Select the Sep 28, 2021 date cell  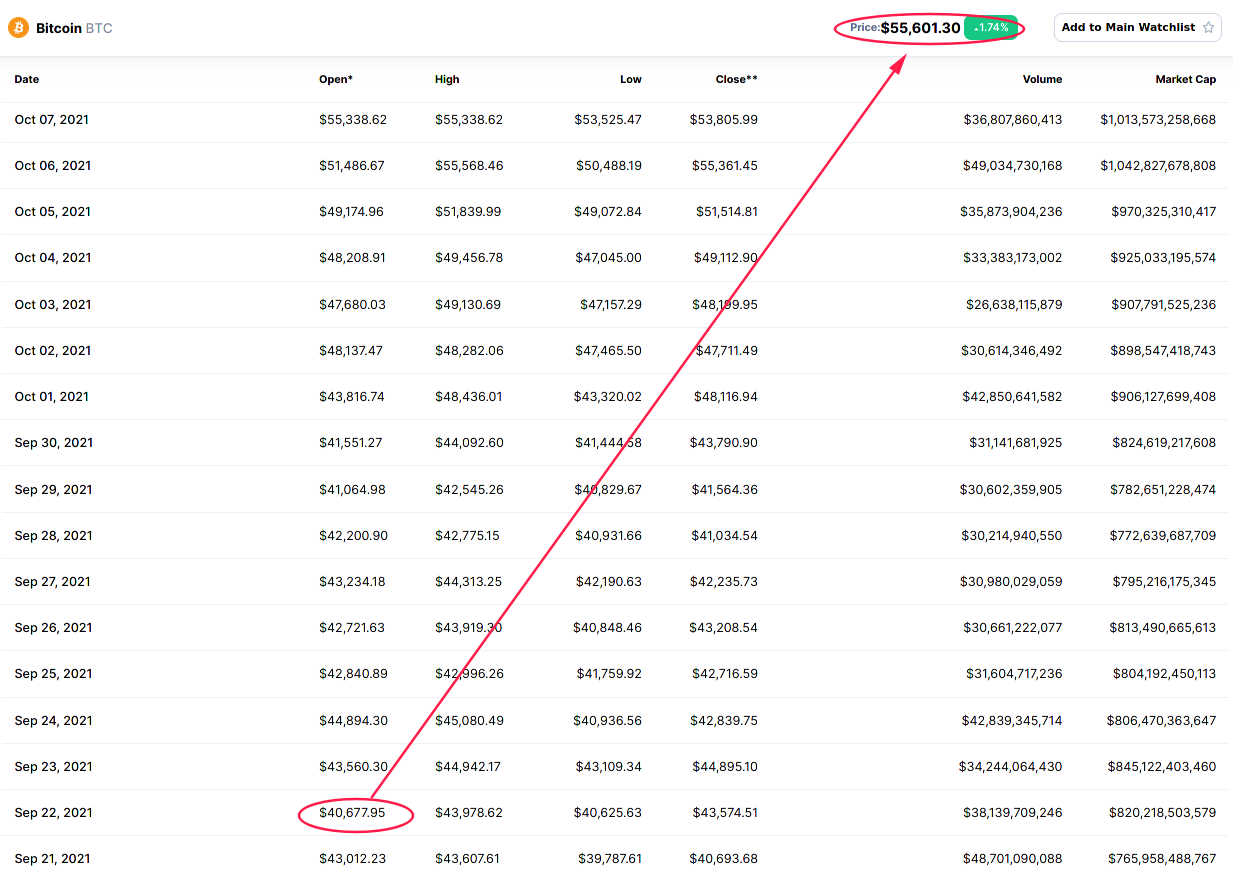pyautogui.click(x=54, y=535)
